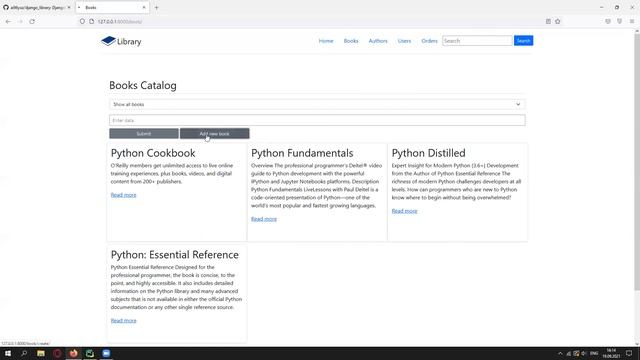
Task: Click the 'Python: Essential Reference' title
Action: (175, 255)
